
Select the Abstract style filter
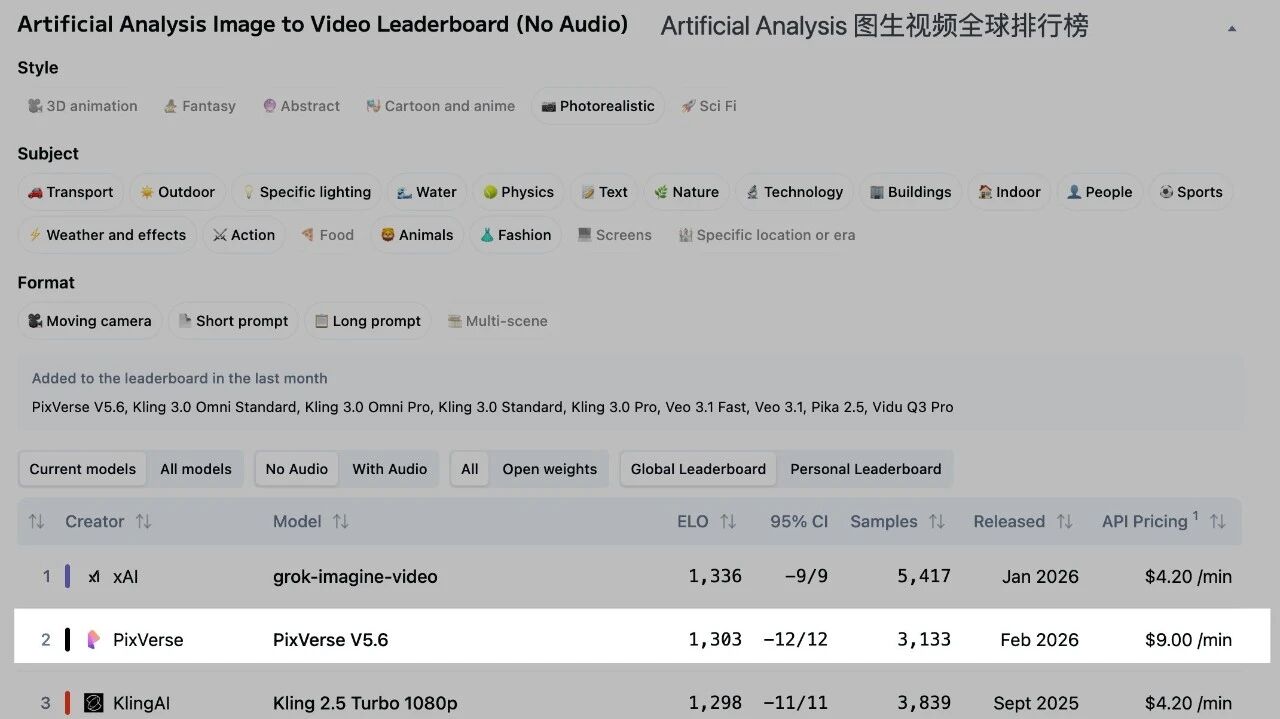click(x=301, y=106)
